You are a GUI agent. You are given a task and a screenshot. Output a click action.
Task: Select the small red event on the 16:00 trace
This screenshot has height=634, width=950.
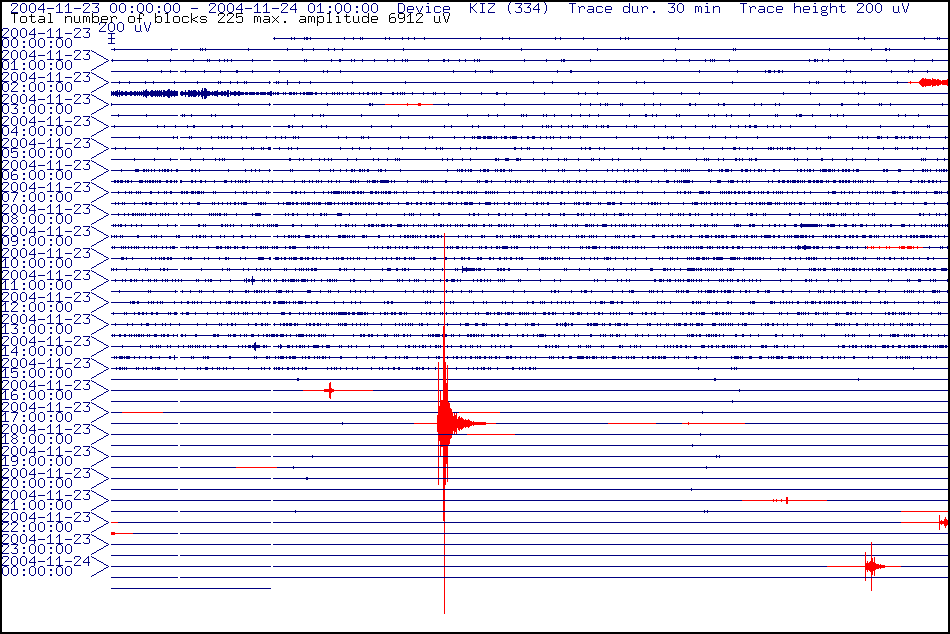coord(330,390)
